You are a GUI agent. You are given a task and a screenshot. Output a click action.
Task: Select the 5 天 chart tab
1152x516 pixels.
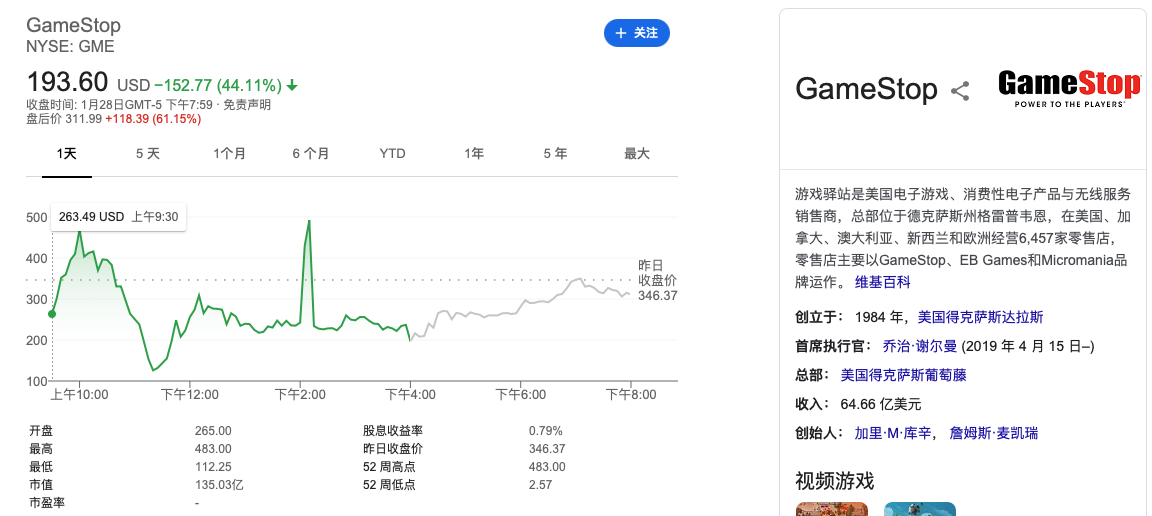[148, 154]
